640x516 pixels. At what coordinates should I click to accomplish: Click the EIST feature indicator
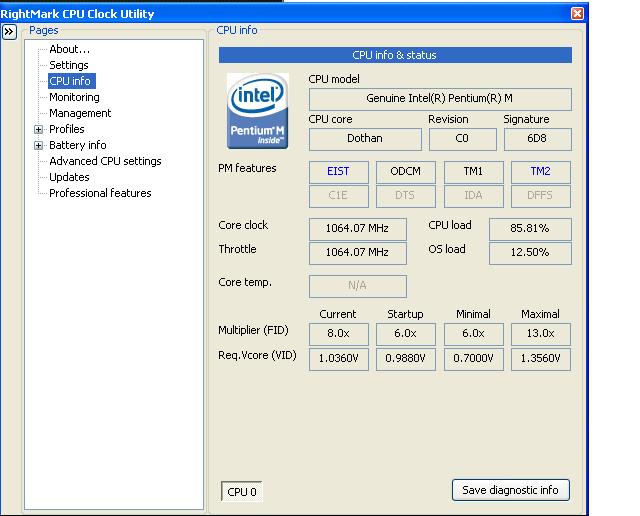(338, 171)
